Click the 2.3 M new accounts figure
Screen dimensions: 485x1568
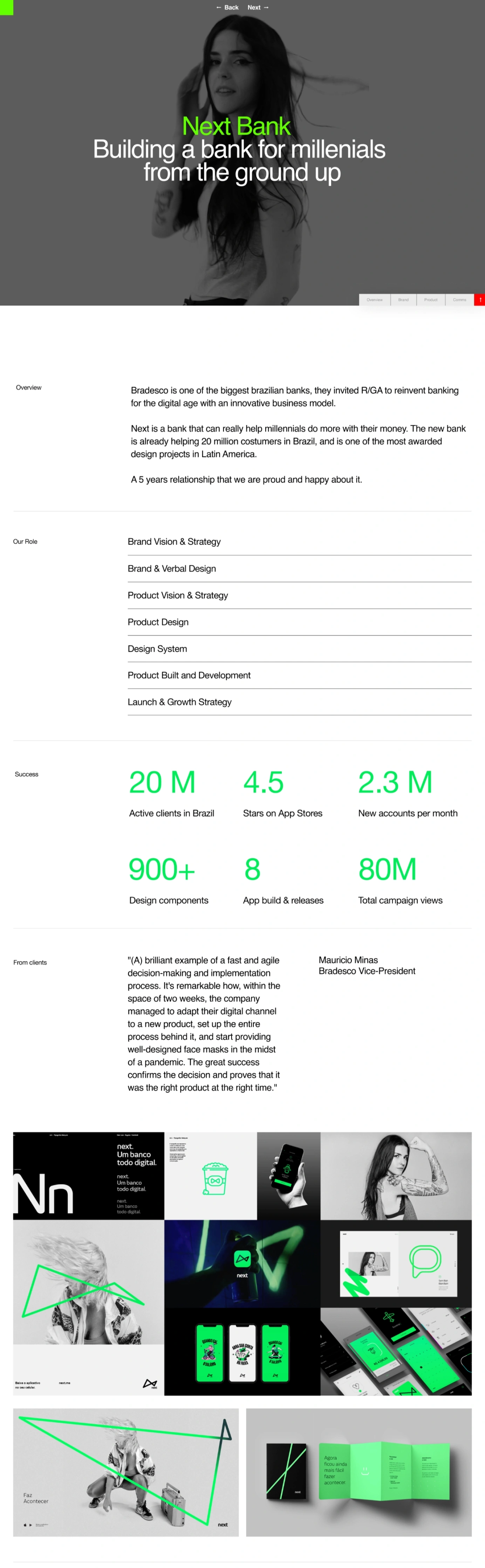(x=396, y=783)
